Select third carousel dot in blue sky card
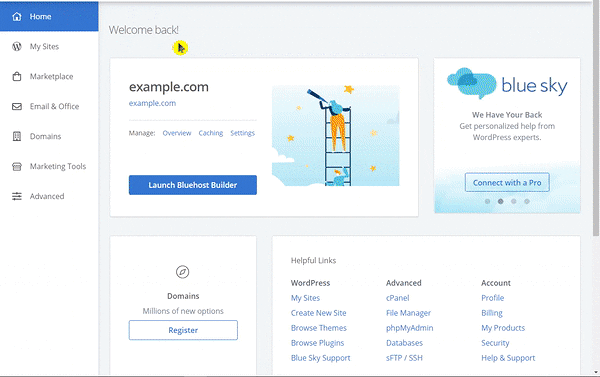This screenshot has width=600, height=377. pos(514,201)
